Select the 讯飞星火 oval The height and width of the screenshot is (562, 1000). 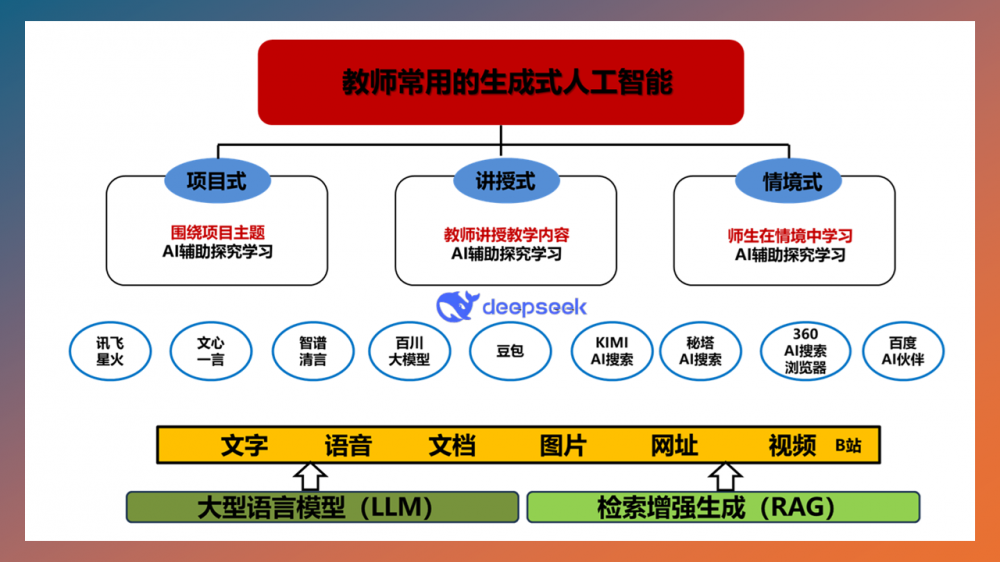[110, 351]
